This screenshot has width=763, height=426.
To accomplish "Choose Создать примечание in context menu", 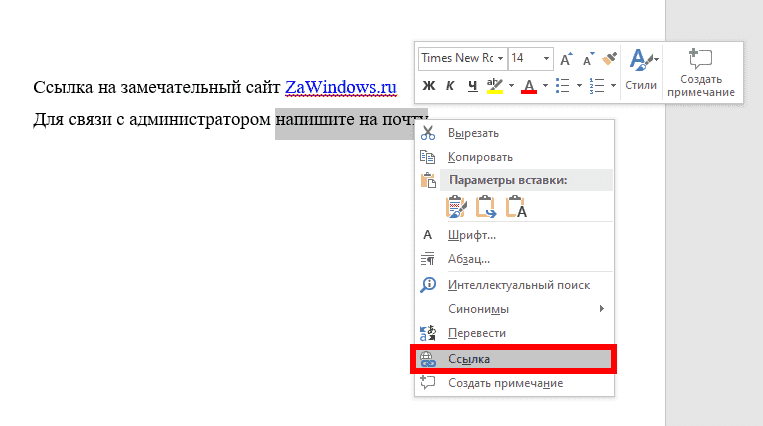I will tap(515, 383).
